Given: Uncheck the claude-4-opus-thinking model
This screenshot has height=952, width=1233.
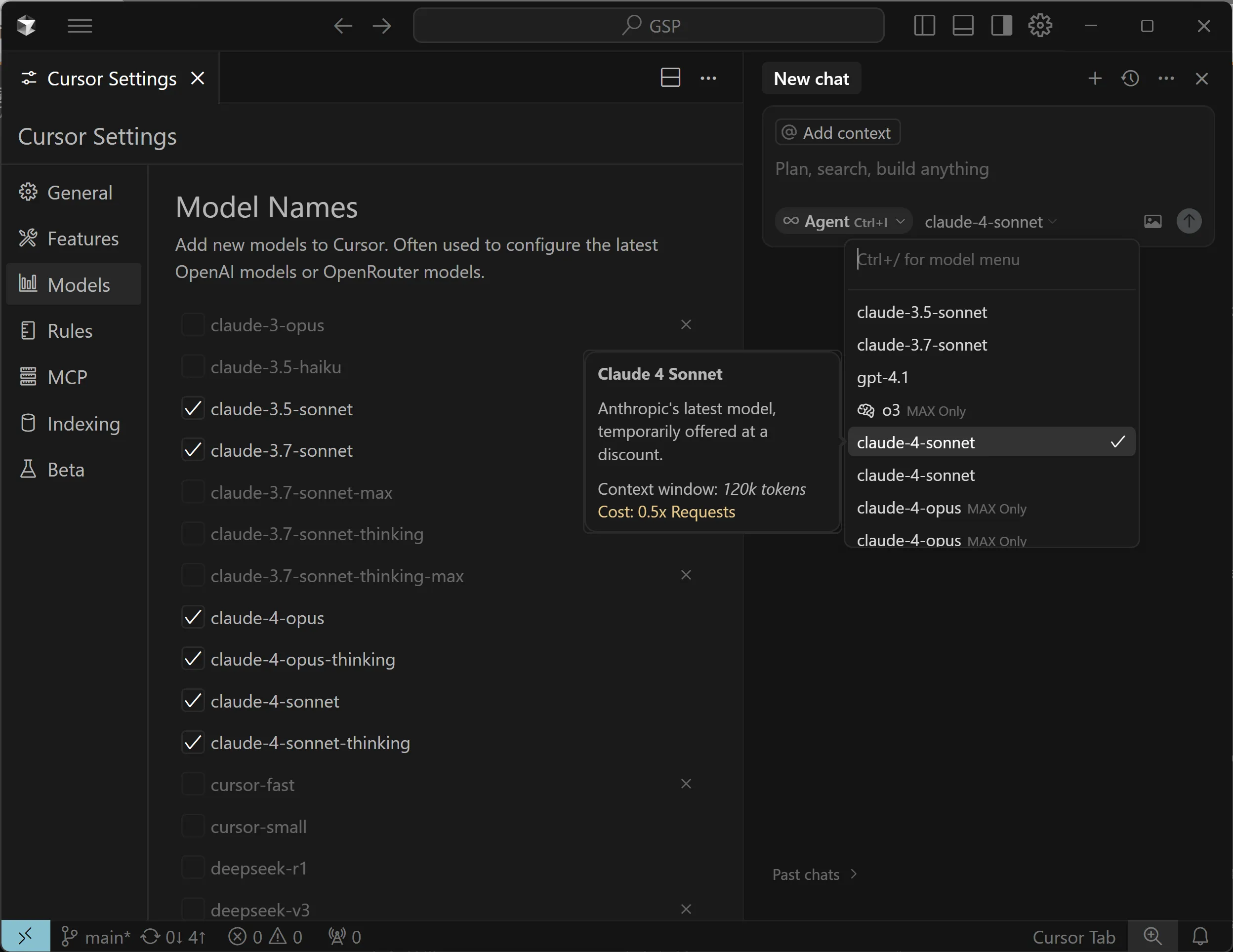Looking at the screenshot, I should click(193, 659).
